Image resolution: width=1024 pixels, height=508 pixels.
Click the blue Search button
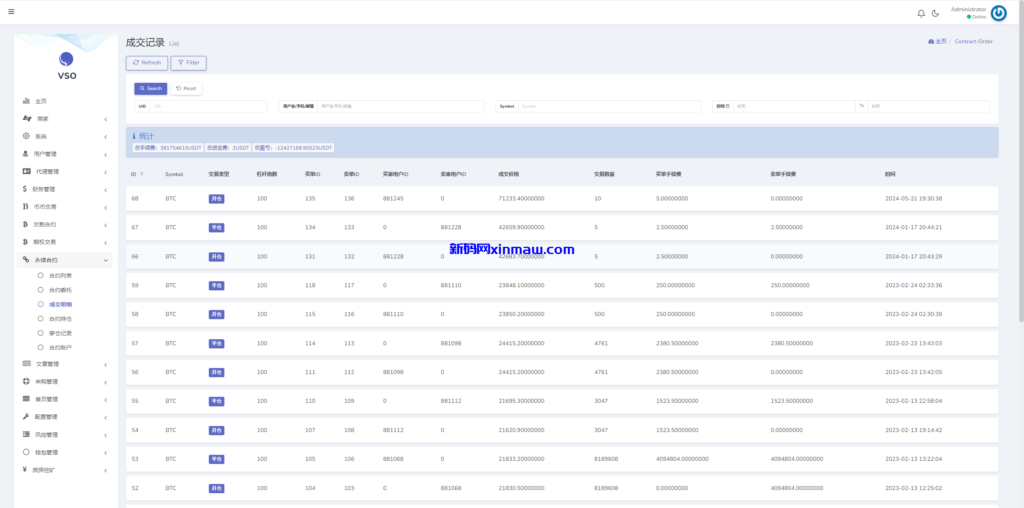click(151, 88)
